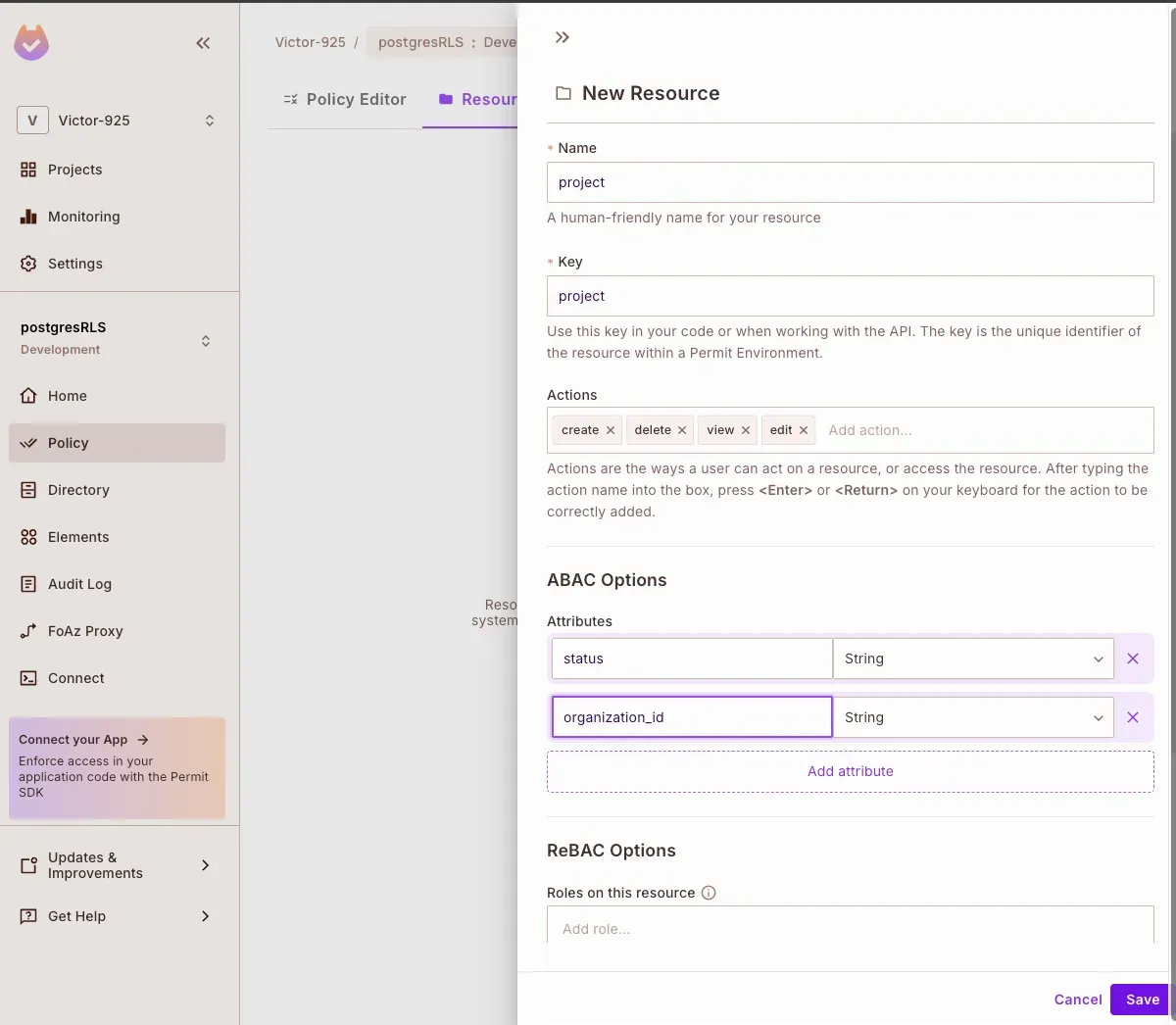Click the Add attribute button

[850, 771]
